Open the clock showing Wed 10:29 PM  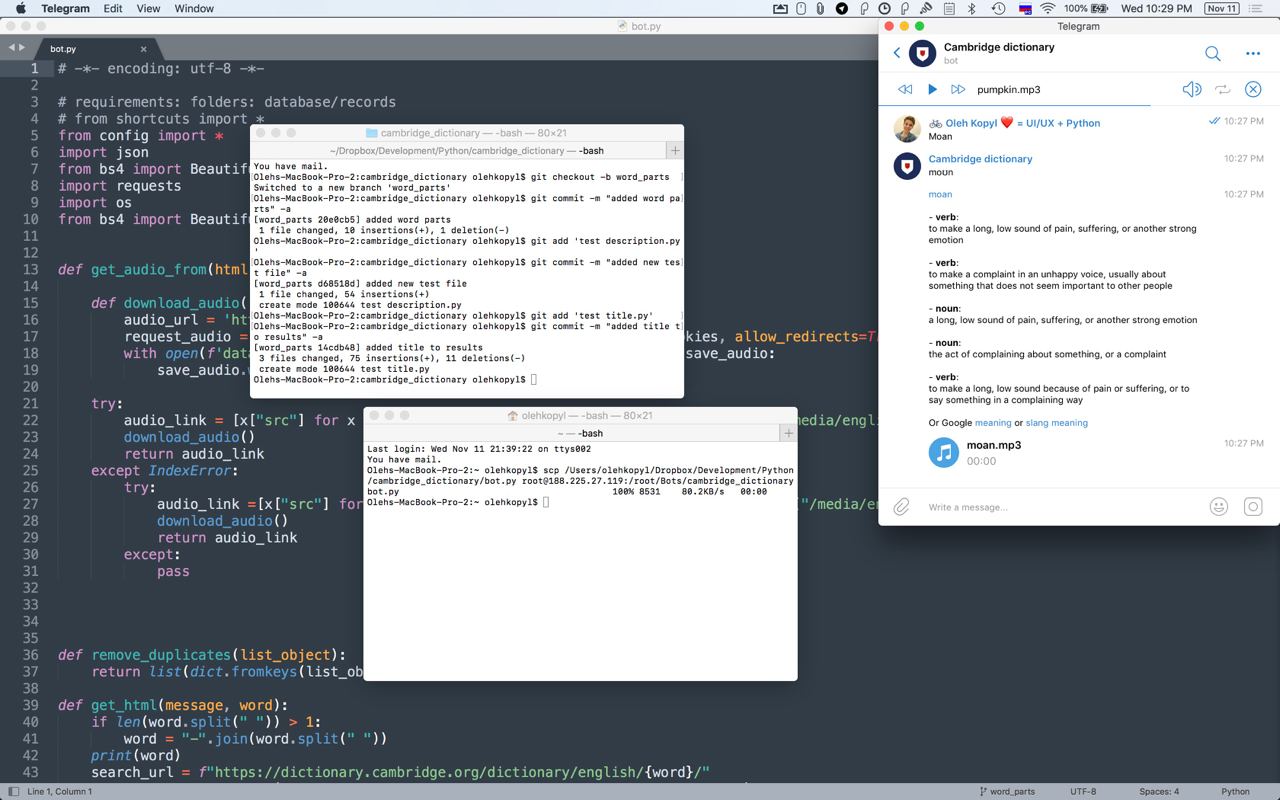click(x=1157, y=9)
